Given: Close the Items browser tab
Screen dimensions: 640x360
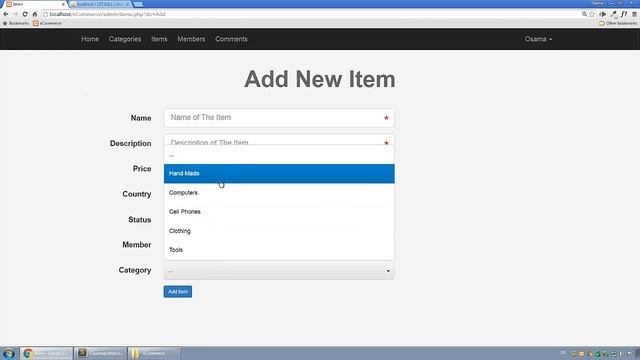Looking at the screenshot, I should 63,4.
